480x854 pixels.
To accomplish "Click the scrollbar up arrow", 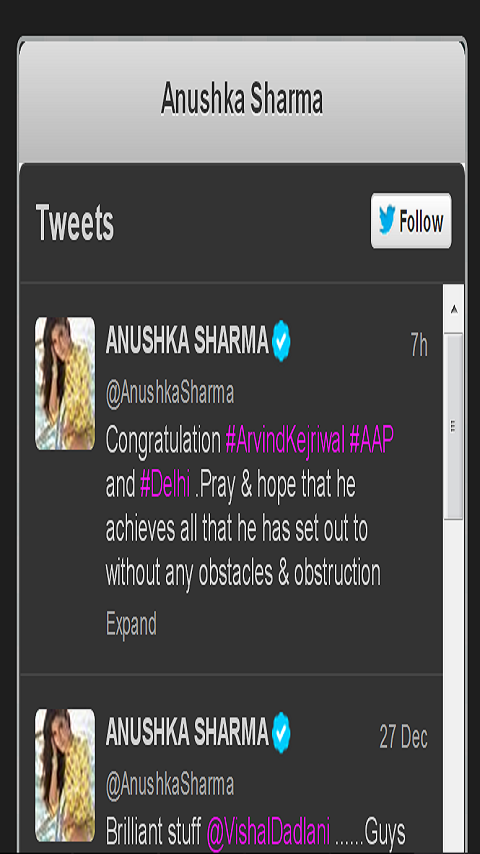I will [454, 310].
